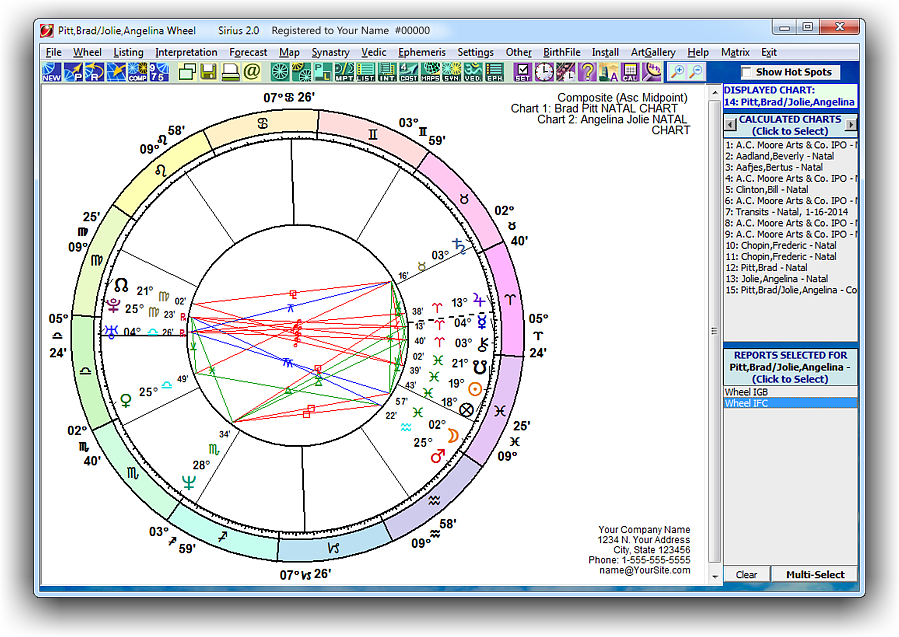The width and height of the screenshot is (899, 637).
Task: Click the COST AstroCartography icon
Action: click(x=409, y=72)
